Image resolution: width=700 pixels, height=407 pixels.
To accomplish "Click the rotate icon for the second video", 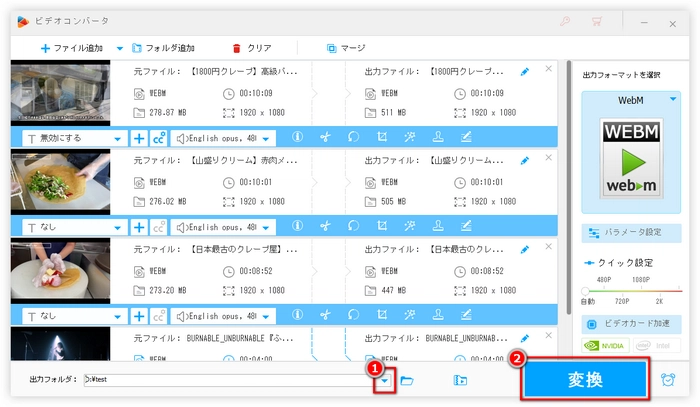I will [x=353, y=227].
